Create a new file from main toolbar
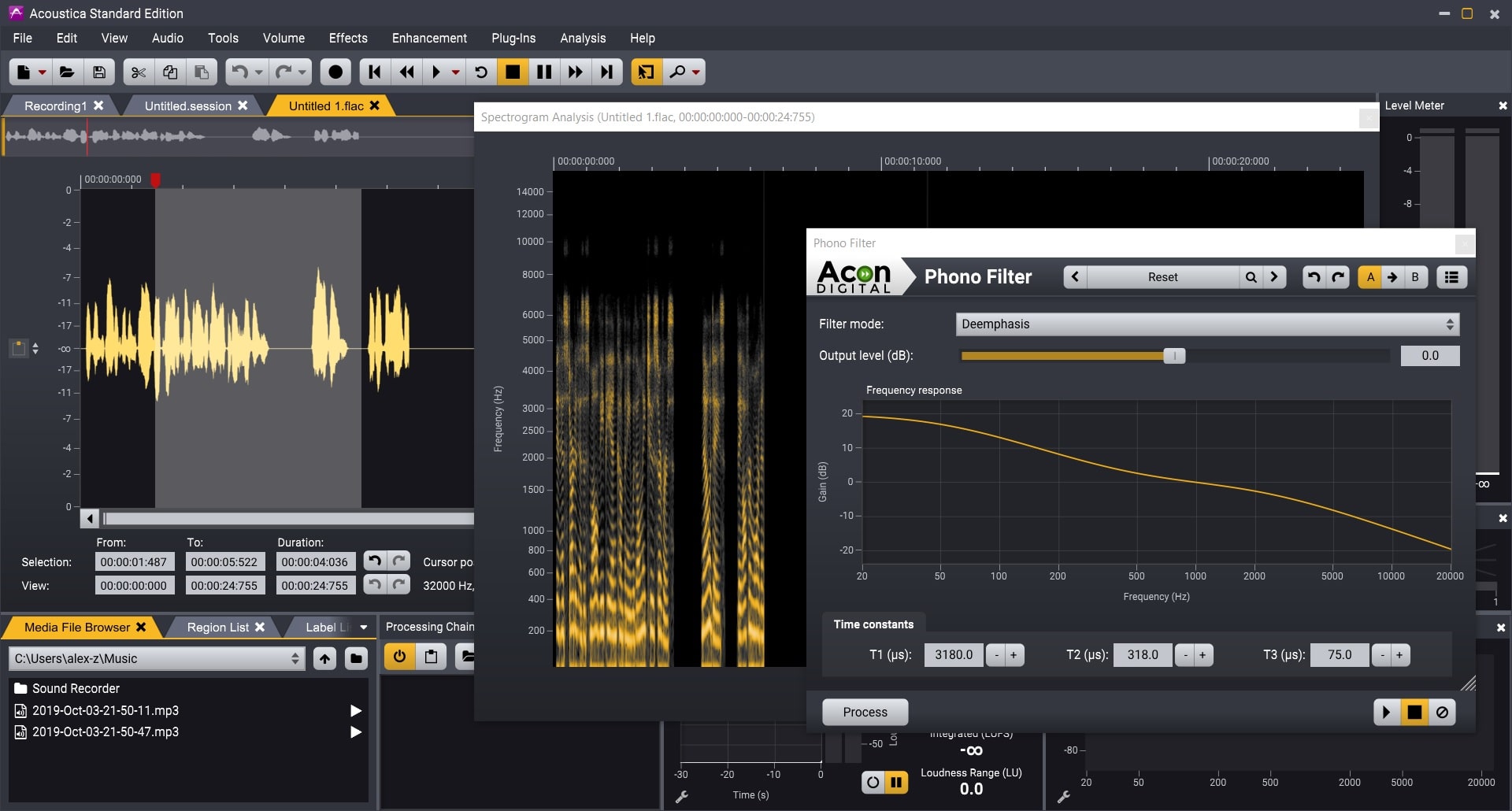This screenshot has height=811, width=1512. pos(24,72)
